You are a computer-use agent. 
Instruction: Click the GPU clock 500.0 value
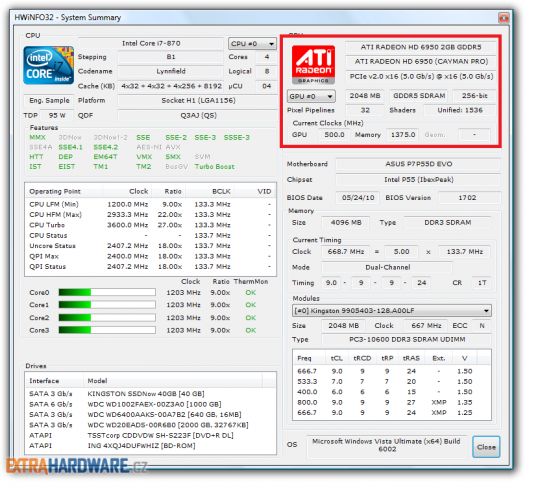coord(334,135)
